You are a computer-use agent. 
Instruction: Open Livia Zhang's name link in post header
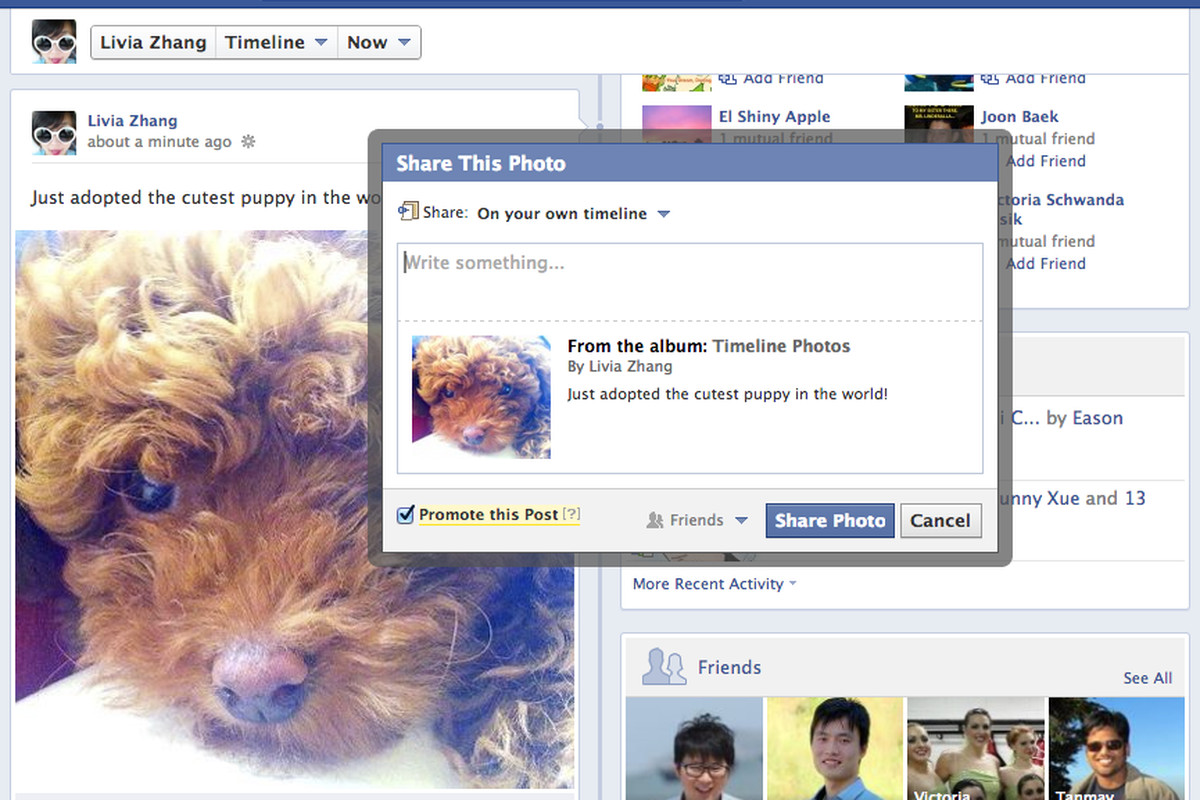(132, 121)
